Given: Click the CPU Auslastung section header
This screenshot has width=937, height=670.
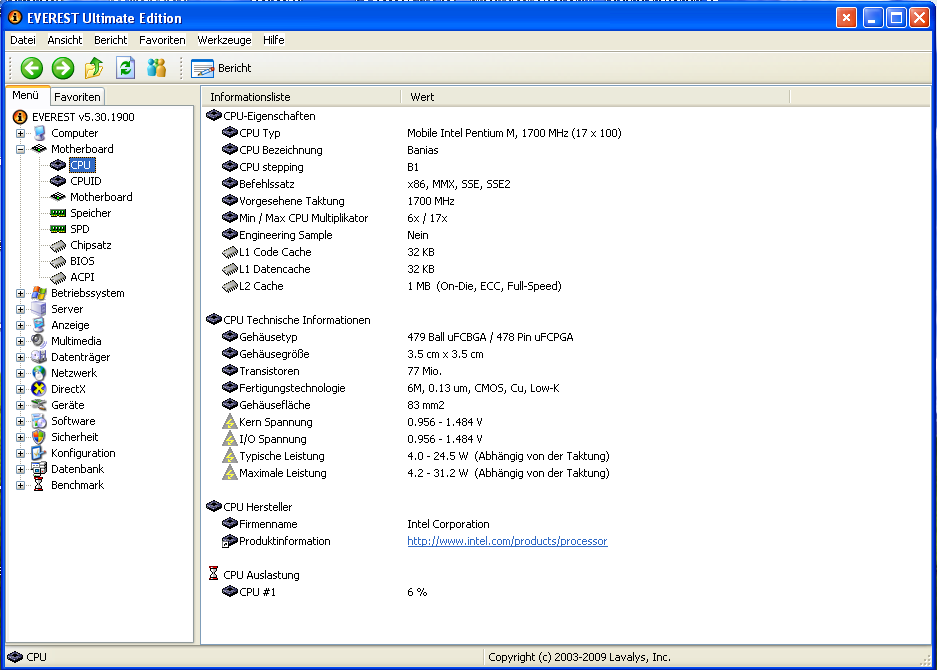Looking at the screenshot, I should pos(253,575).
